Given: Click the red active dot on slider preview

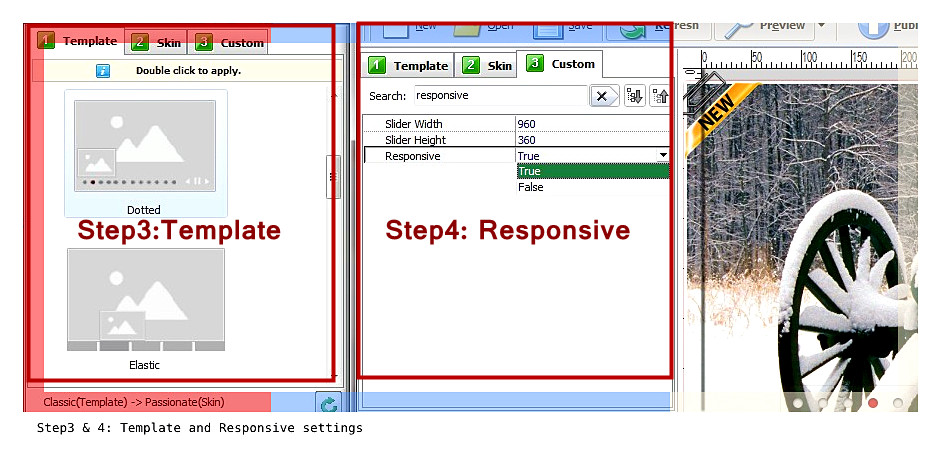Looking at the screenshot, I should coord(873,403).
